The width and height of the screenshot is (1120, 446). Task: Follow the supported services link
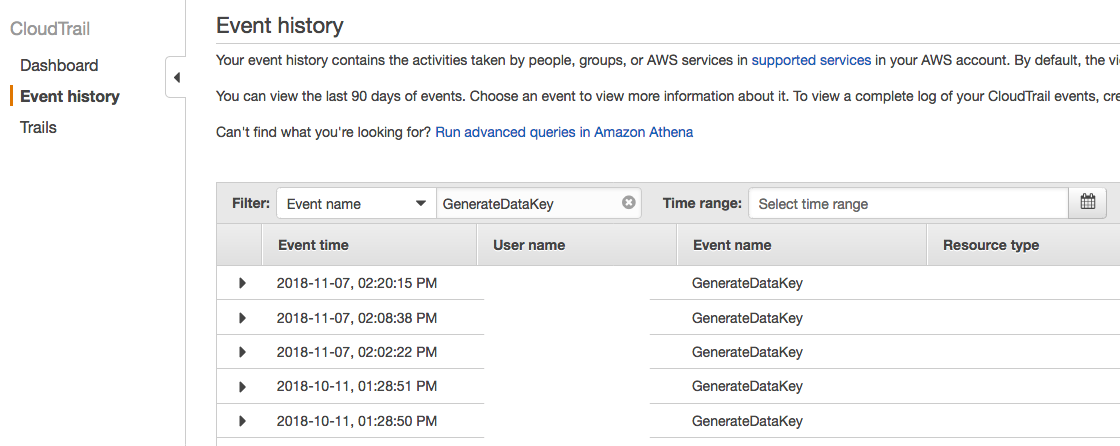pyautogui.click(x=811, y=60)
